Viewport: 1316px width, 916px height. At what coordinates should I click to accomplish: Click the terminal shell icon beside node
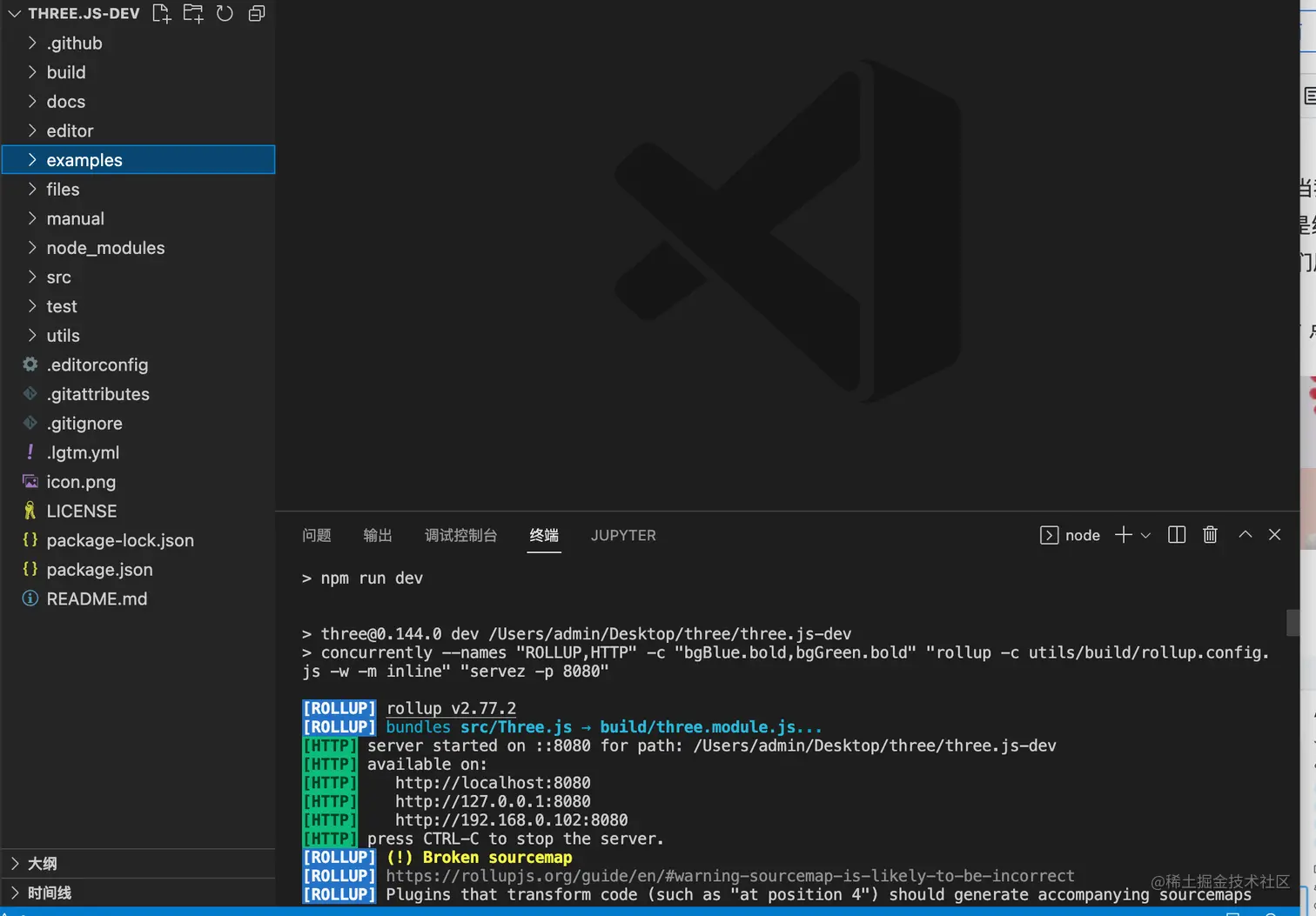(1050, 535)
